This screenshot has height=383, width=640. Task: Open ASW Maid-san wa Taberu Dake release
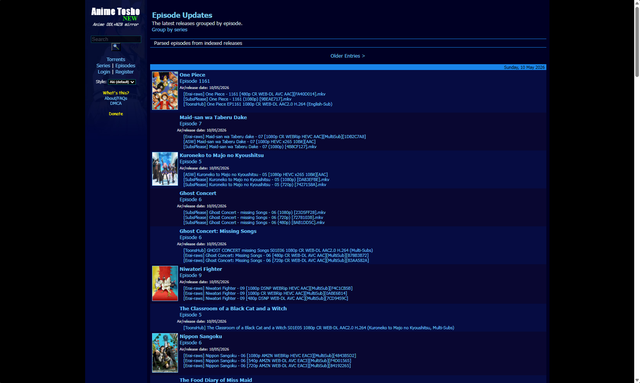(x=249, y=142)
